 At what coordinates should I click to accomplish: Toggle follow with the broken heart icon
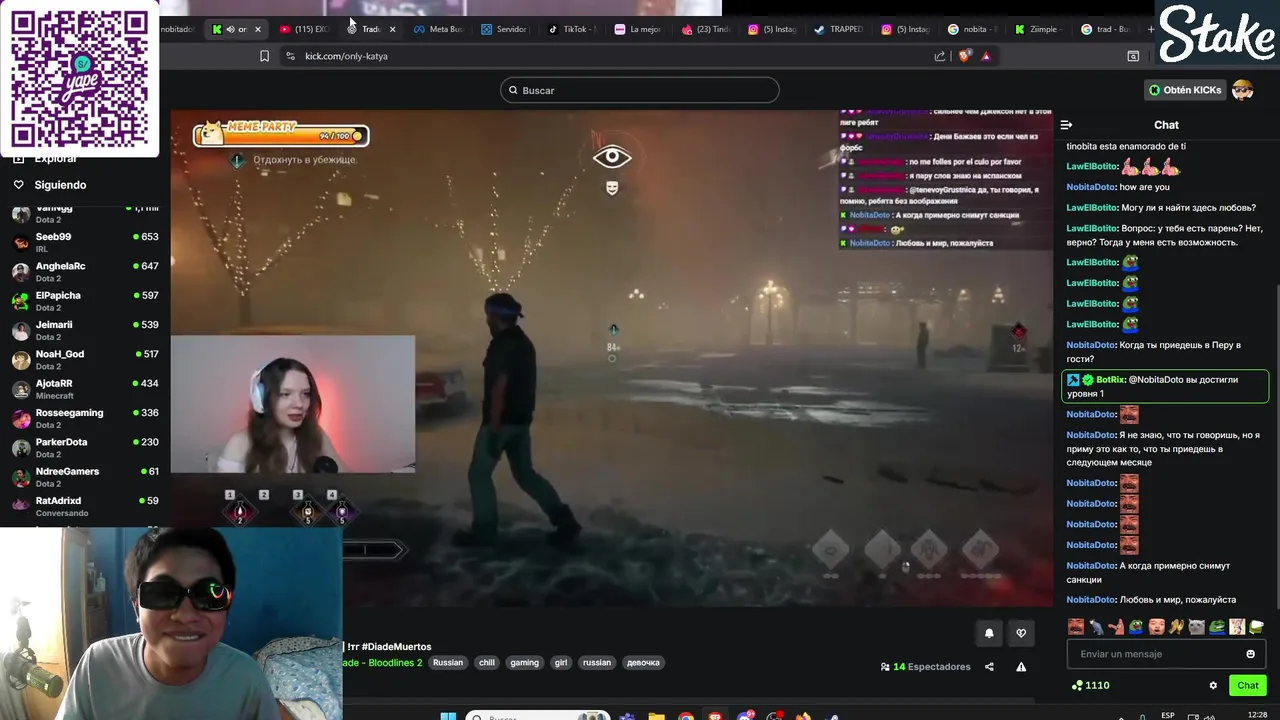[x=1021, y=633]
